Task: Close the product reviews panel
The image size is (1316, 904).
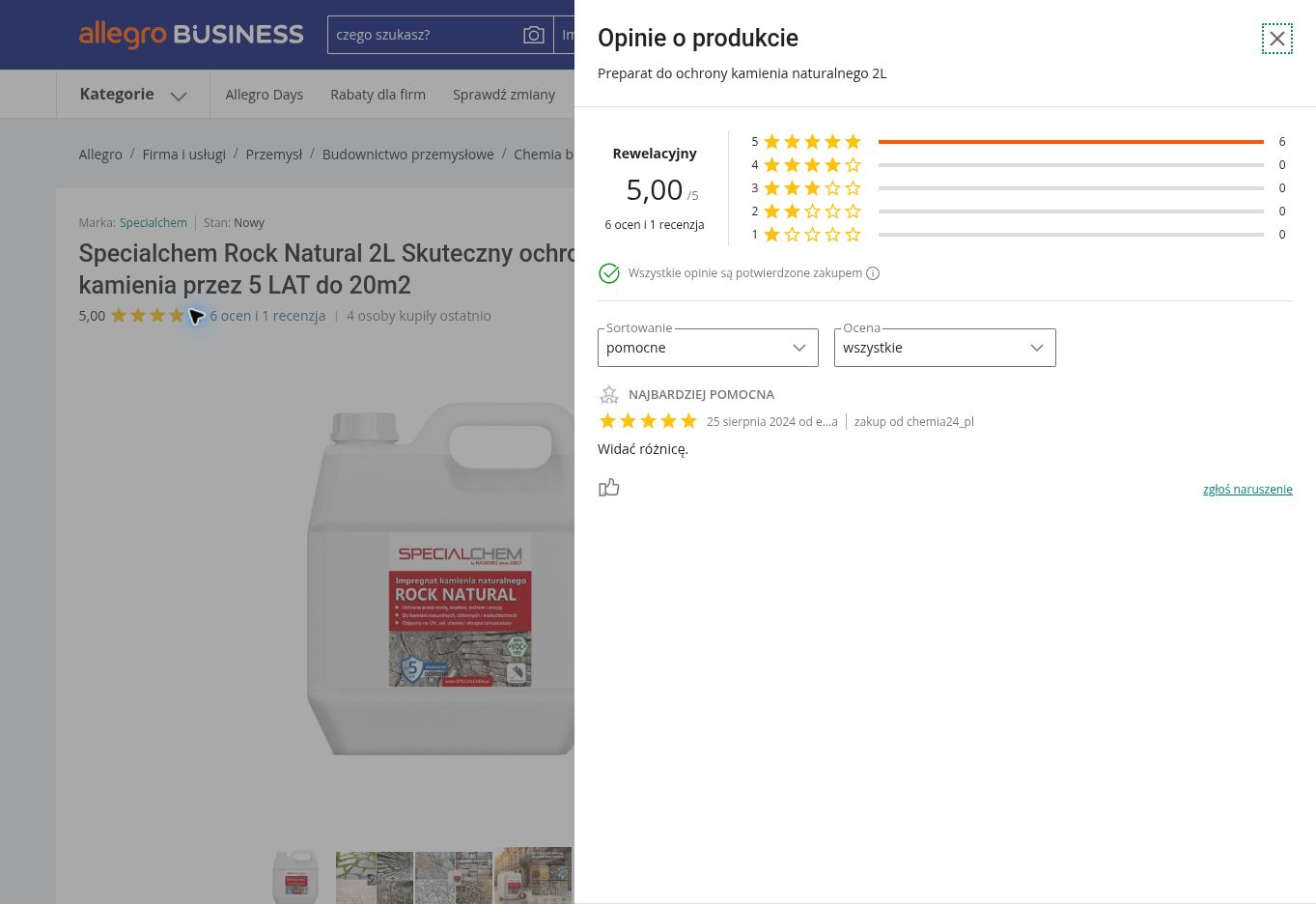Action: [1276, 39]
